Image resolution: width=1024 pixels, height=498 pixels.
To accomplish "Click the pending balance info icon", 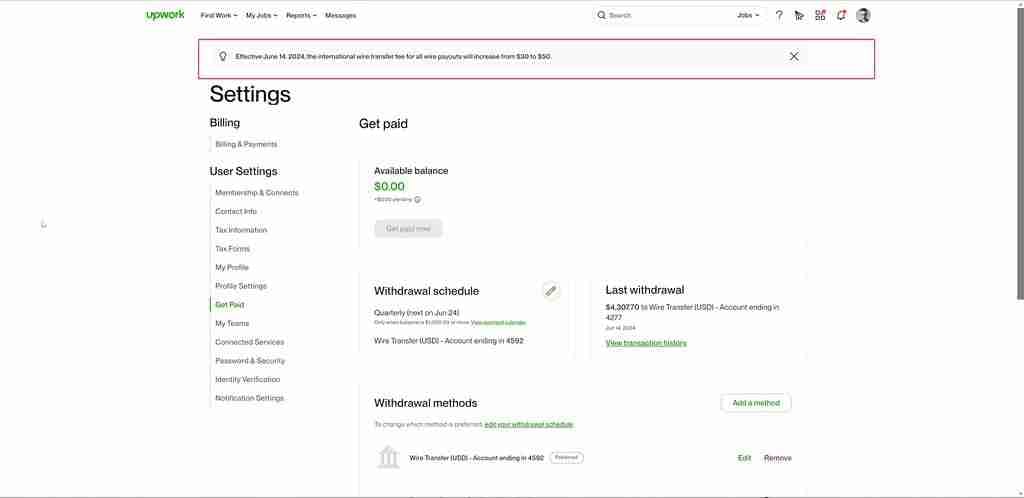I will [417, 199].
